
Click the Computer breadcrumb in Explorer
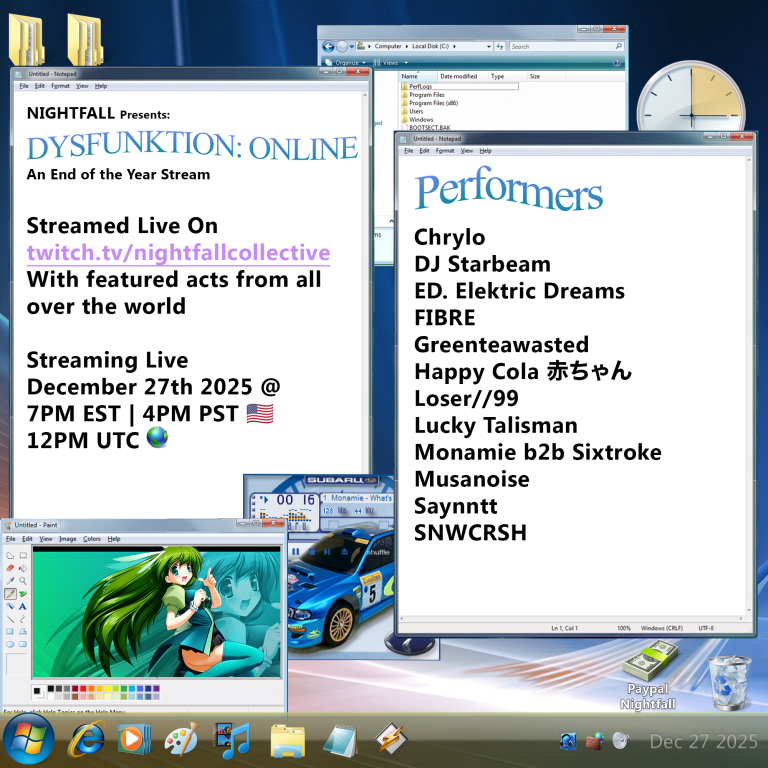(388, 47)
